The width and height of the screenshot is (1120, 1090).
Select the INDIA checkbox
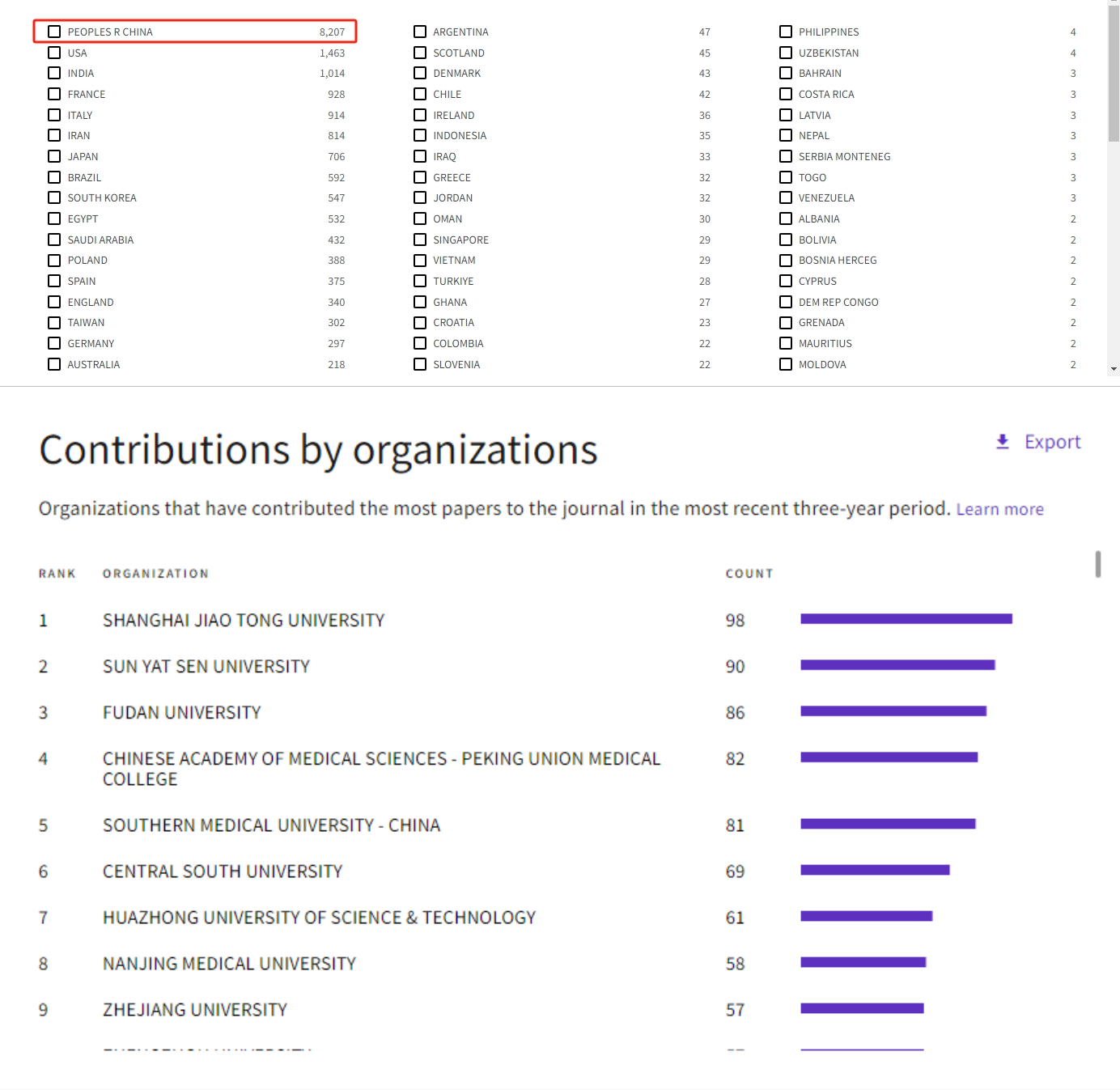[x=54, y=73]
